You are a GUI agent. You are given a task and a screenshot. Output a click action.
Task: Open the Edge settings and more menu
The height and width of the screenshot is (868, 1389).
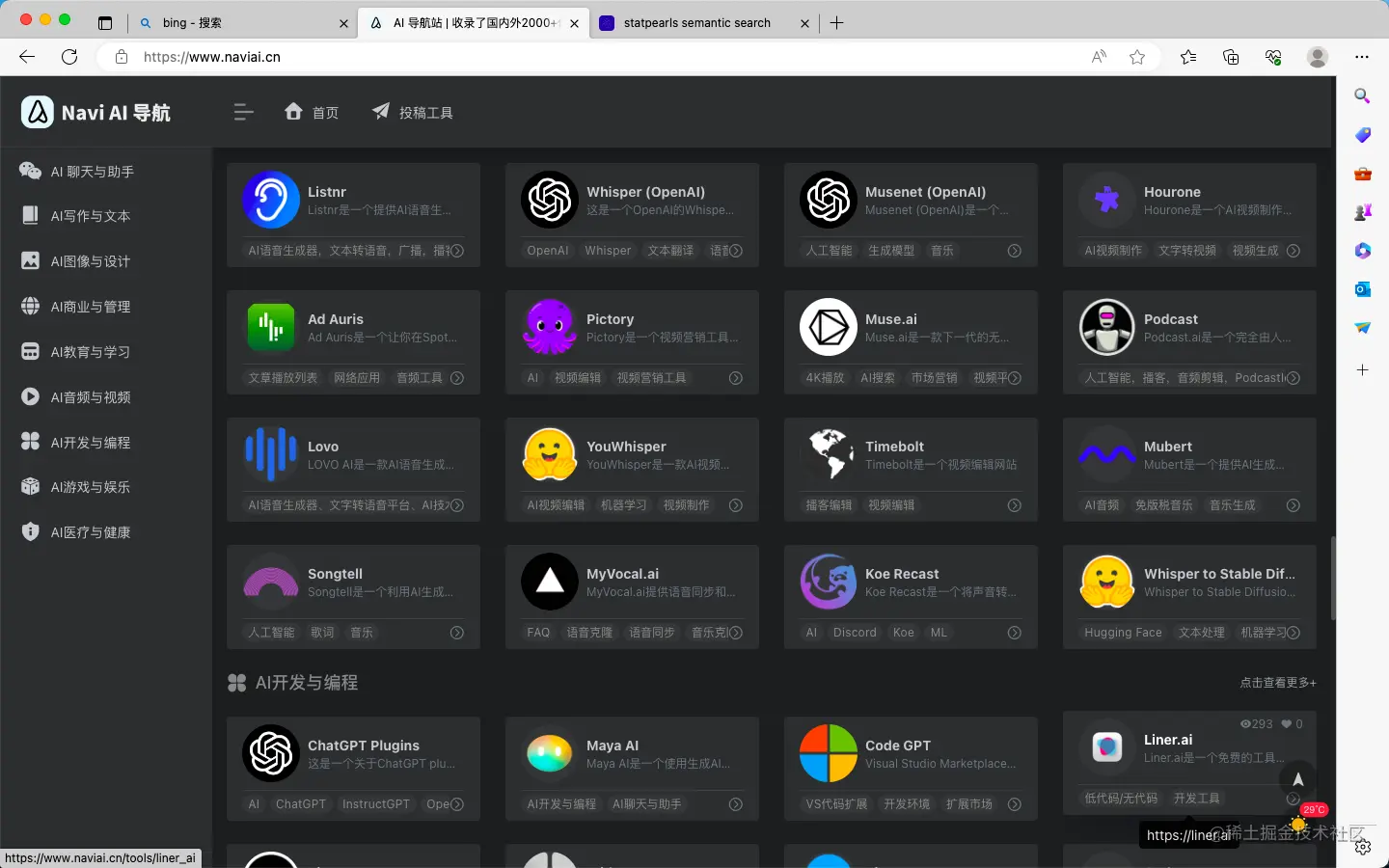pos(1362,57)
